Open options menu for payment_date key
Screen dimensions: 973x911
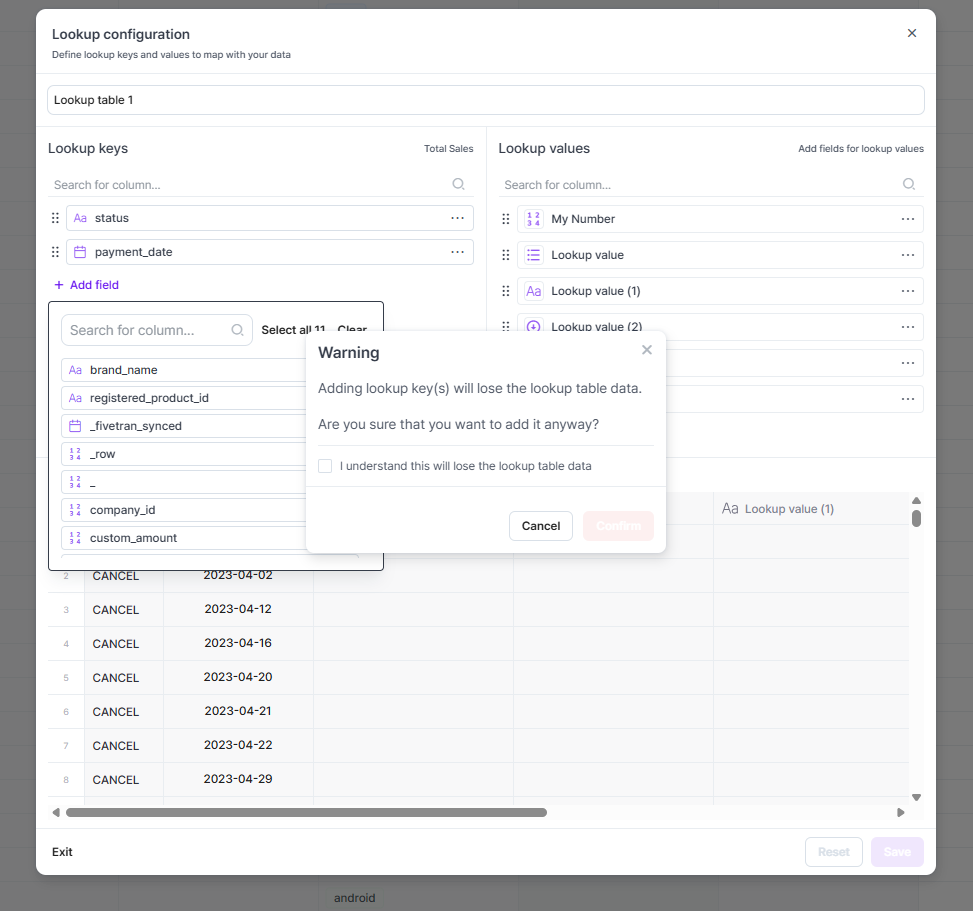[x=457, y=252]
